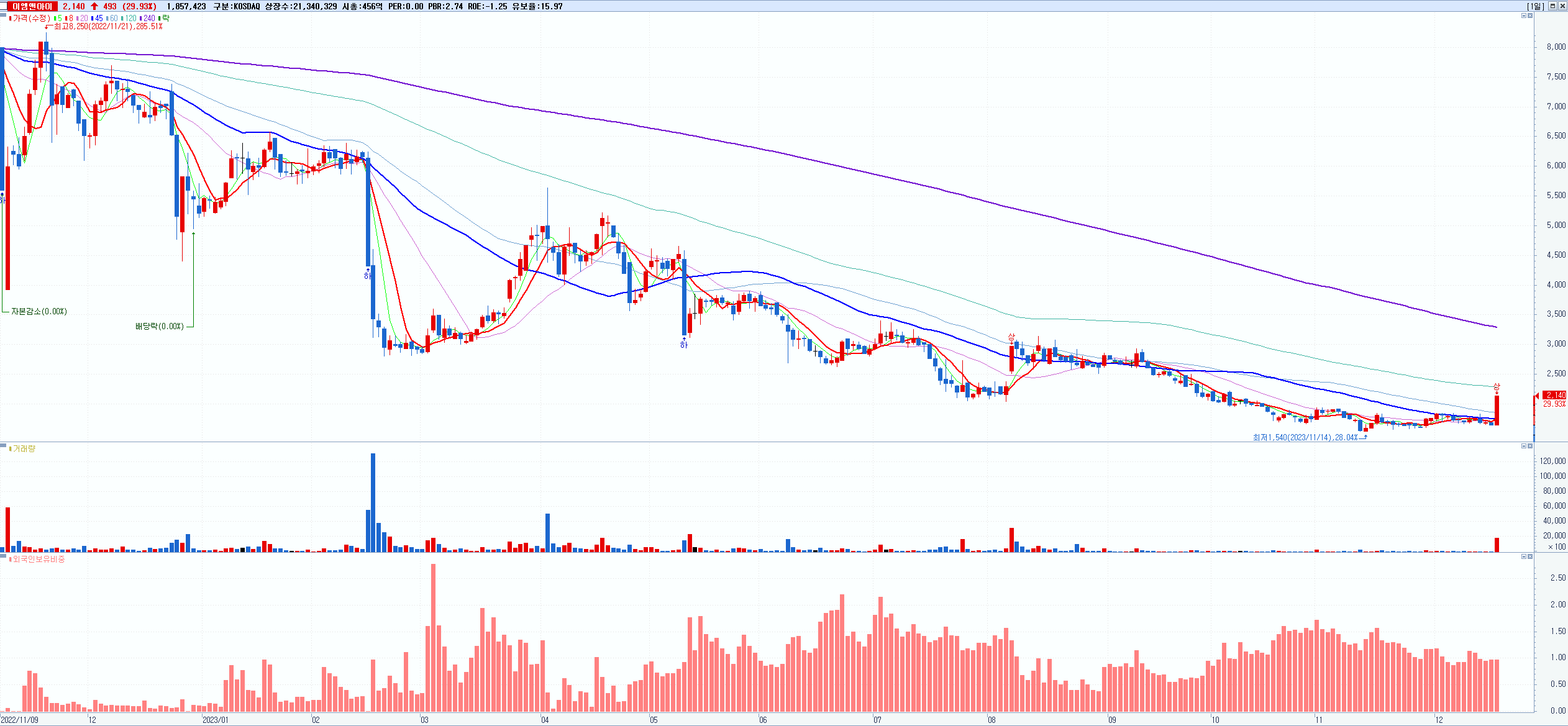Click the 락 rights-off legend marker
1568x726 pixels.
165,18
